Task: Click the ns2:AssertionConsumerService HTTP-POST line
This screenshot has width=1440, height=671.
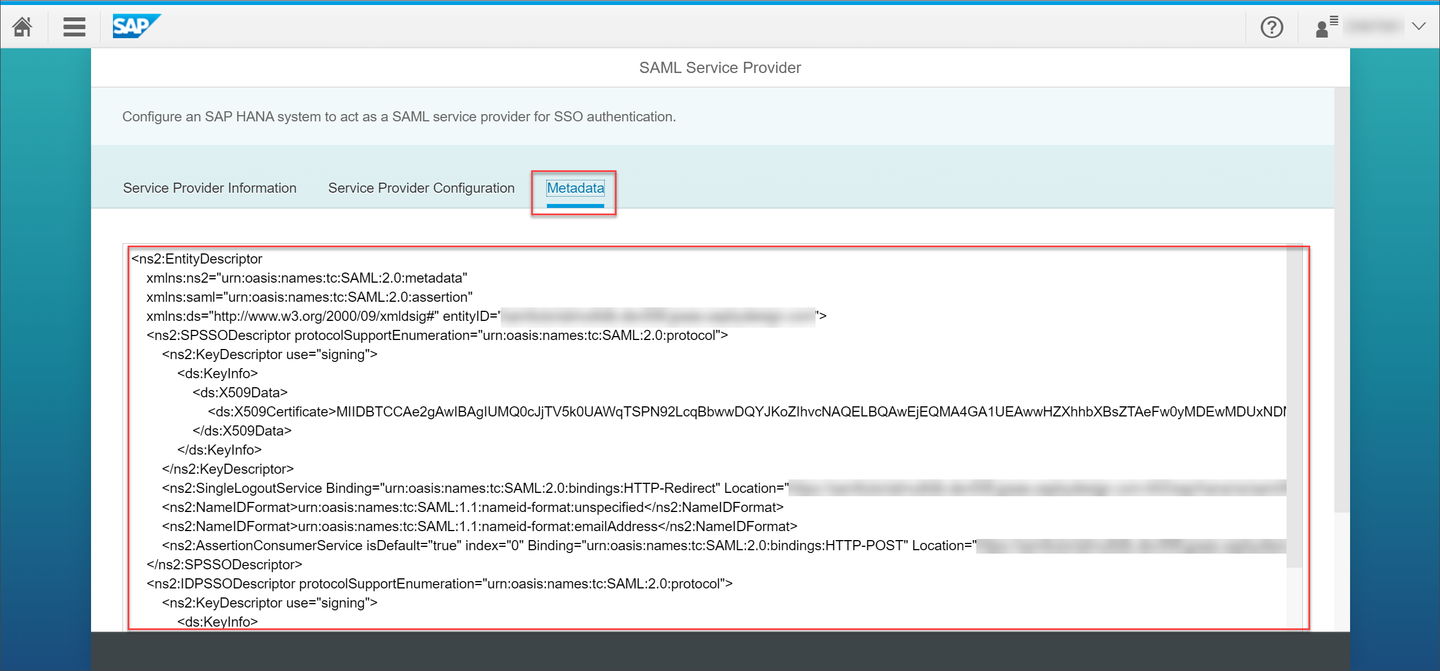Action: (x=723, y=545)
